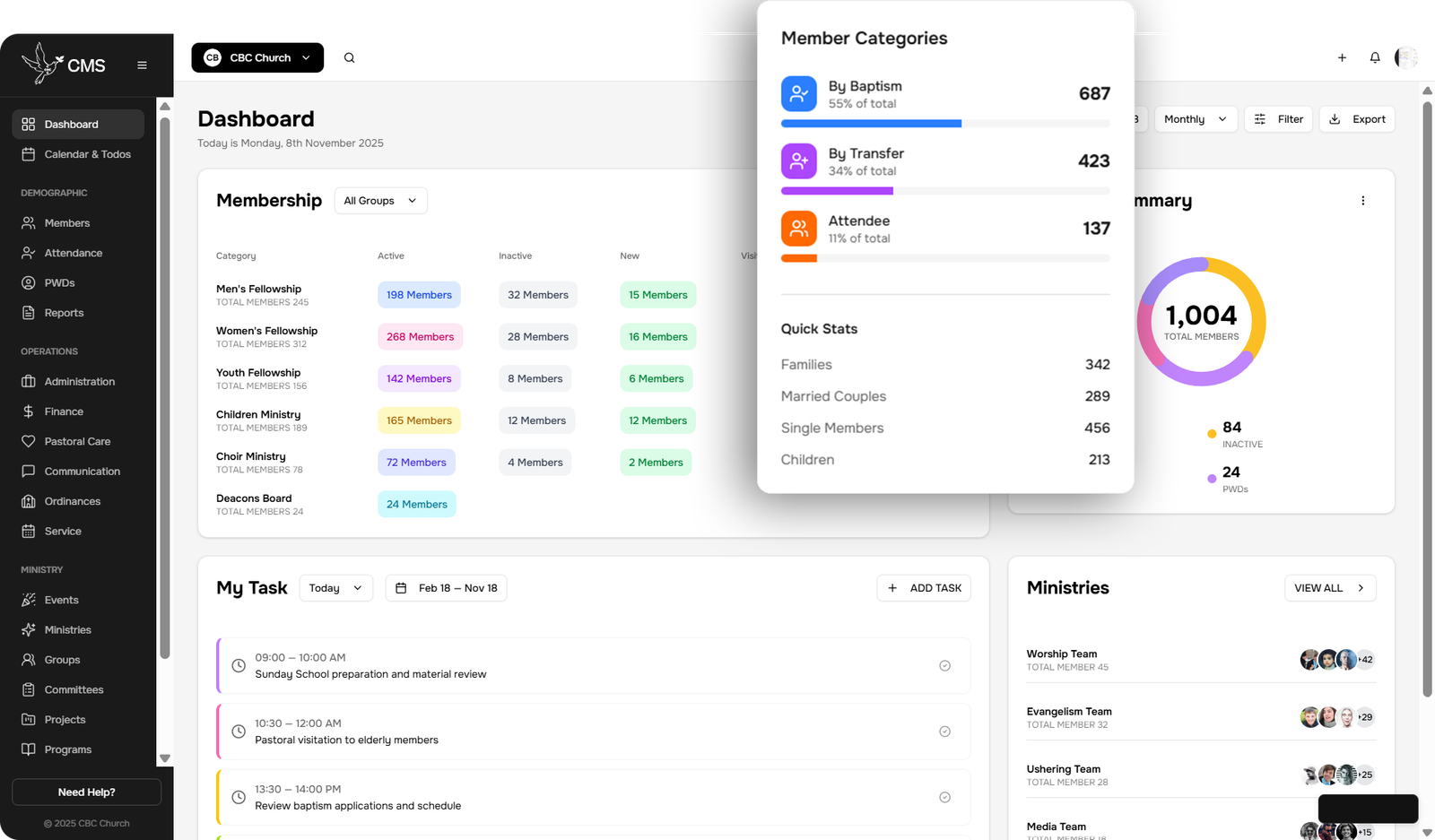Click the Projects folder icon
The height and width of the screenshot is (840, 1435).
pos(29,720)
